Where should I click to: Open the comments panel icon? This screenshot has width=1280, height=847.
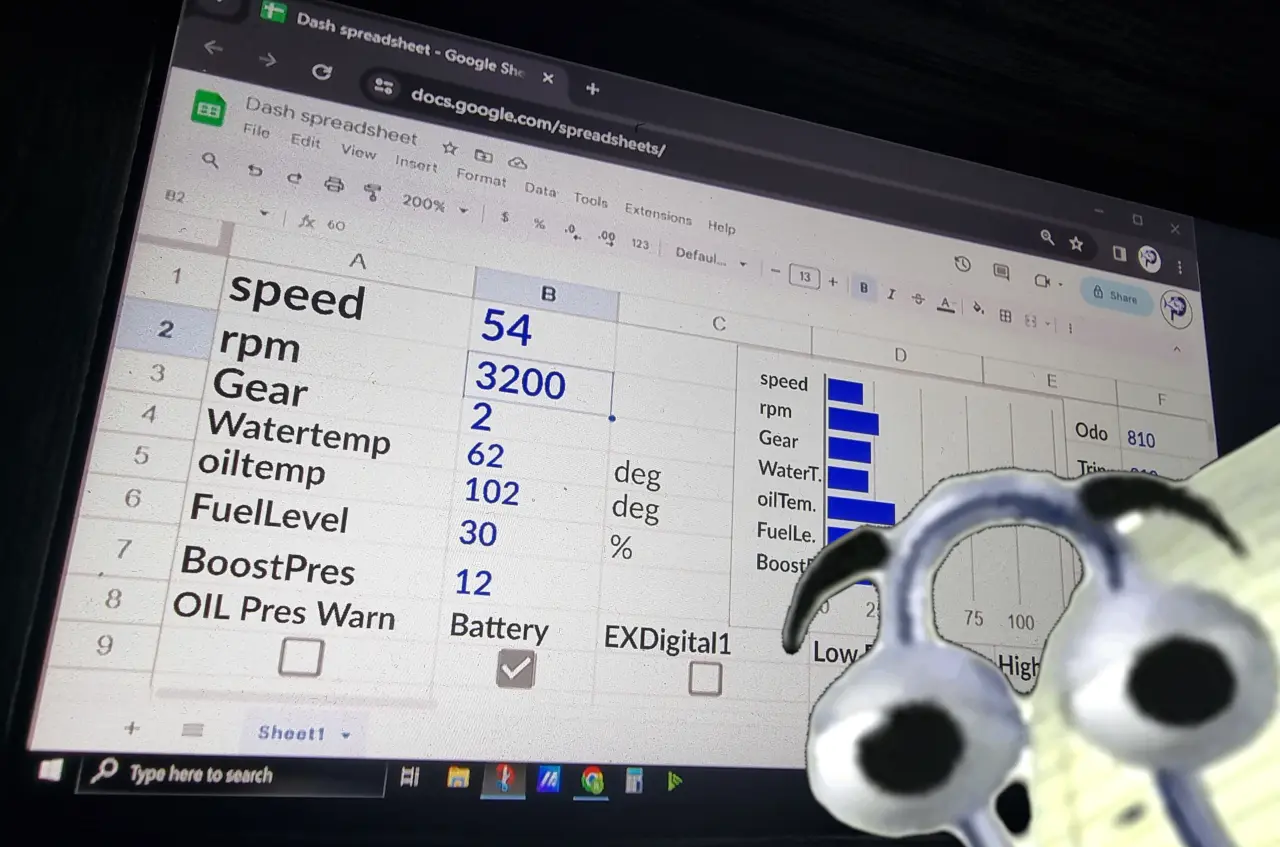(x=1001, y=273)
